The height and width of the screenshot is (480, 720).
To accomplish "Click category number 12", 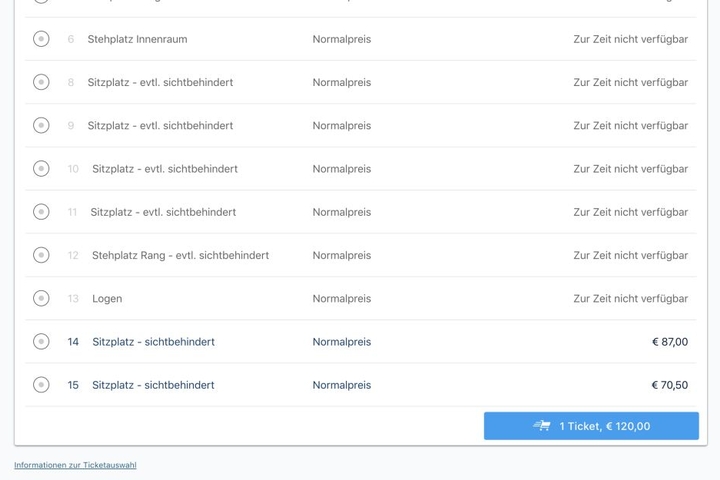I will [73, 255].
